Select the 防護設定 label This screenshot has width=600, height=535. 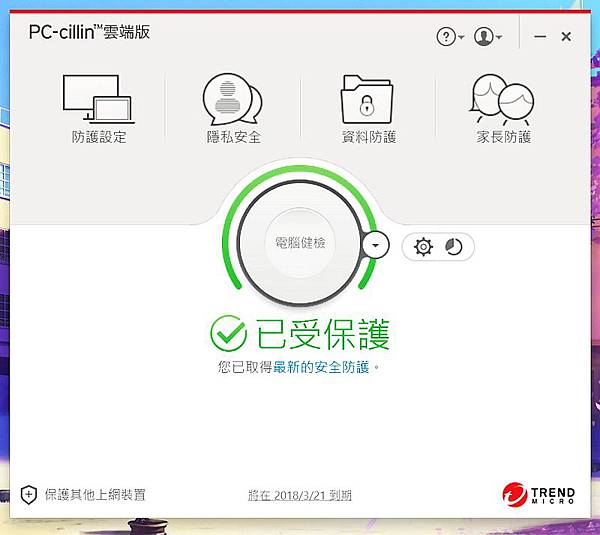click(99, 137)
